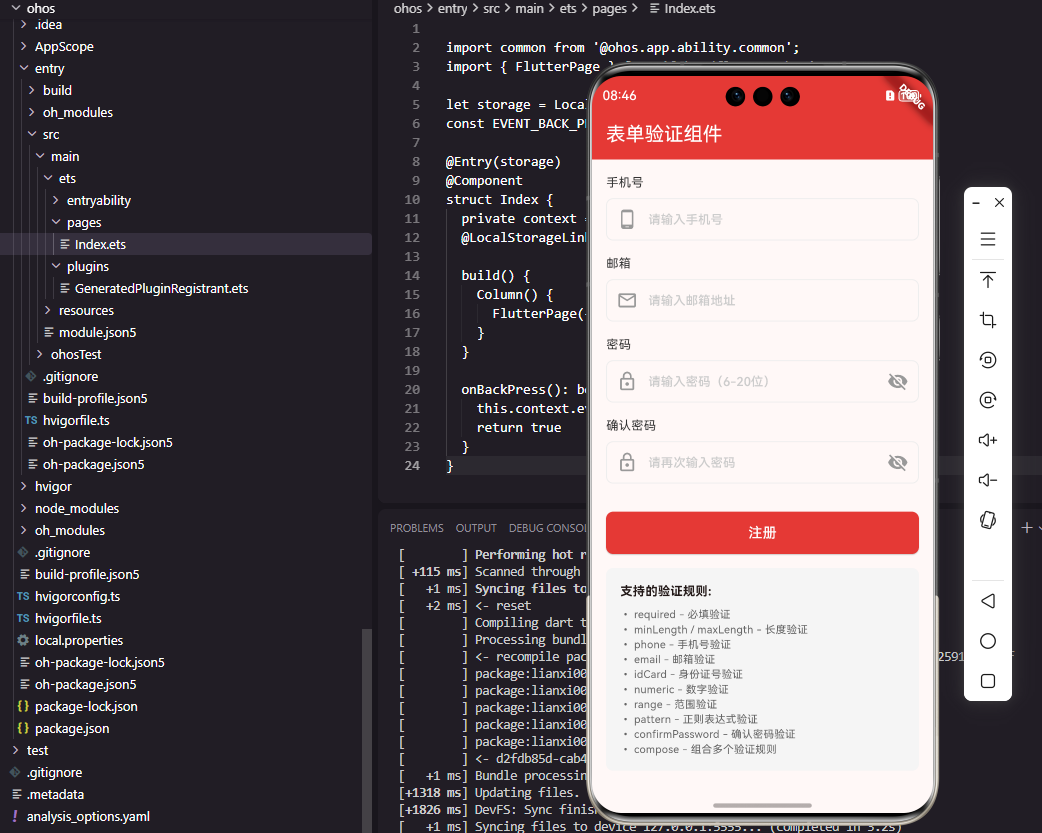Click the red 注册 register button
Image resolution: width=1042 pixels, height=833 pixels.
click(762, 533)
